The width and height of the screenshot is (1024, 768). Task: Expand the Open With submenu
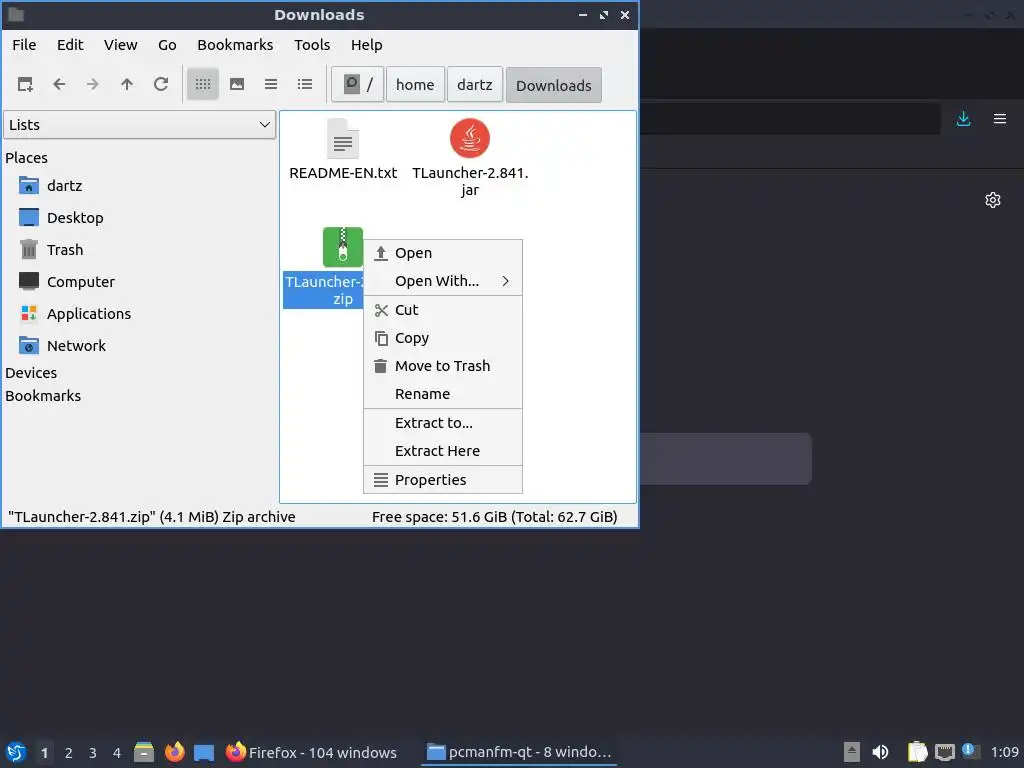(x=443, y=281)
